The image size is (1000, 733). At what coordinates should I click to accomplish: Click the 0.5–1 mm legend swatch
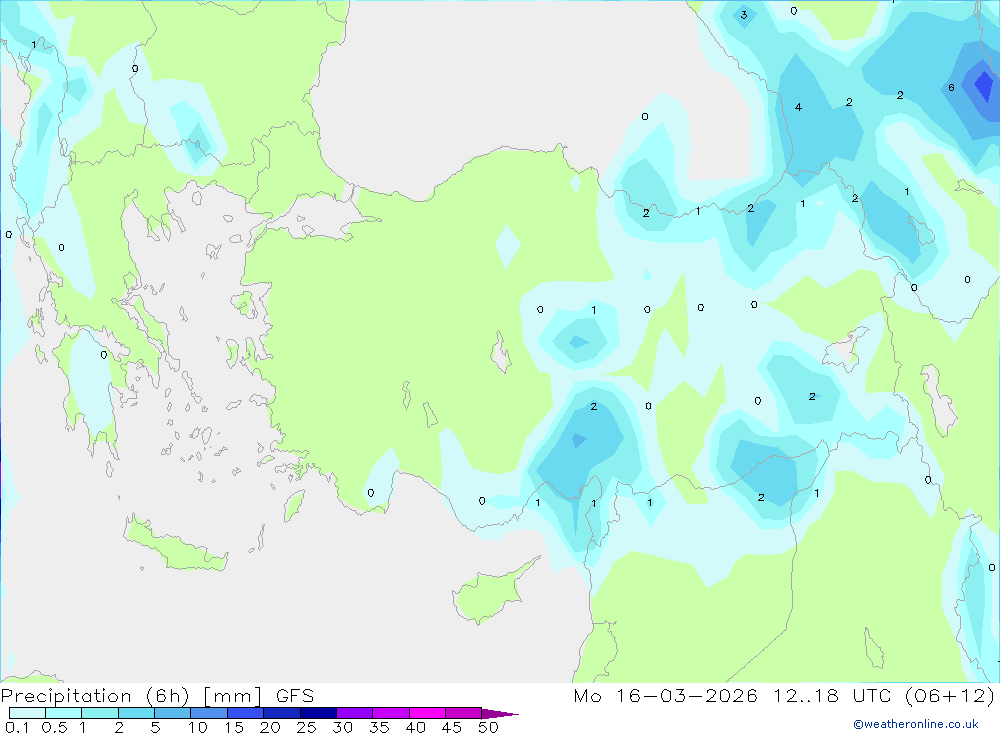tap(63, 713)
